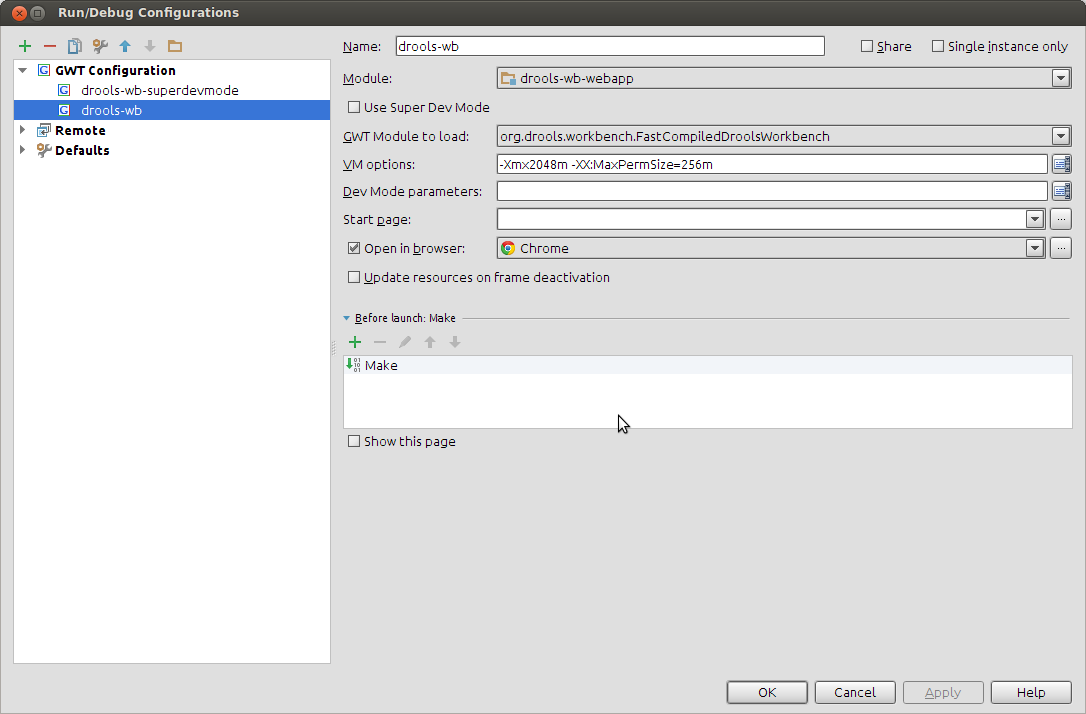Screen dimensions: 1086x714
Task: Move configuration up in the list toolbar
Action: (x=125, y=46)
